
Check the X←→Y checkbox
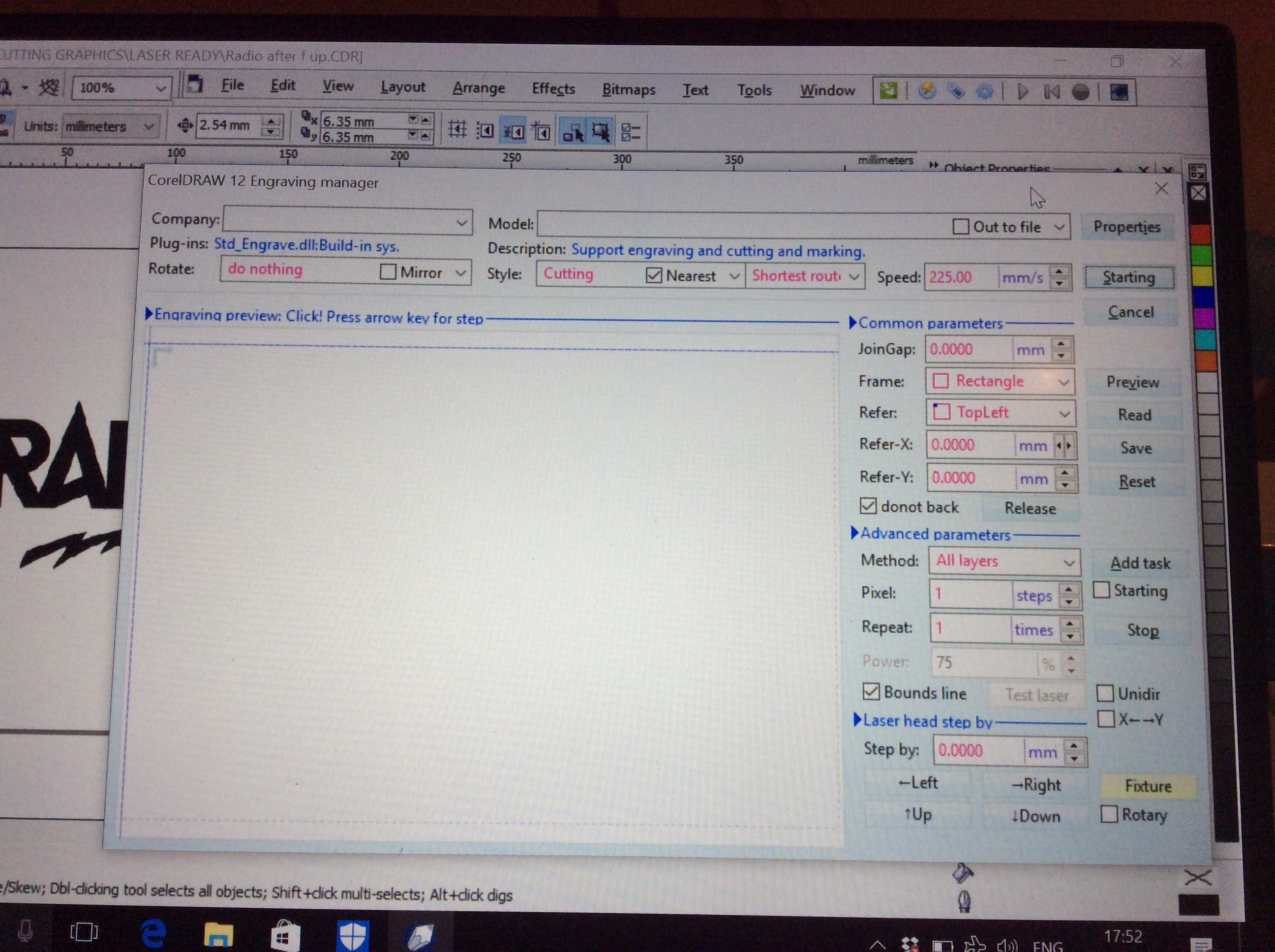point(1106,718)
